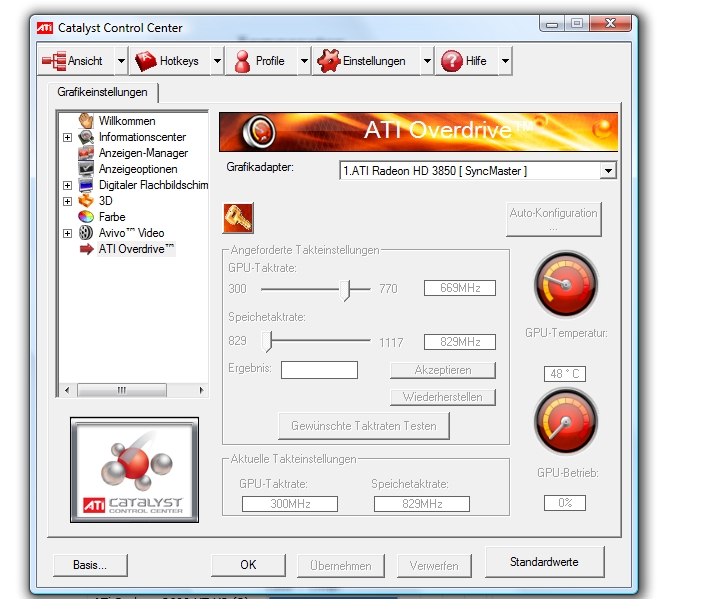The height and width of the screenshot is (599, 702).
Task: Open the Basis... view button
Action: tap(90, 565)
